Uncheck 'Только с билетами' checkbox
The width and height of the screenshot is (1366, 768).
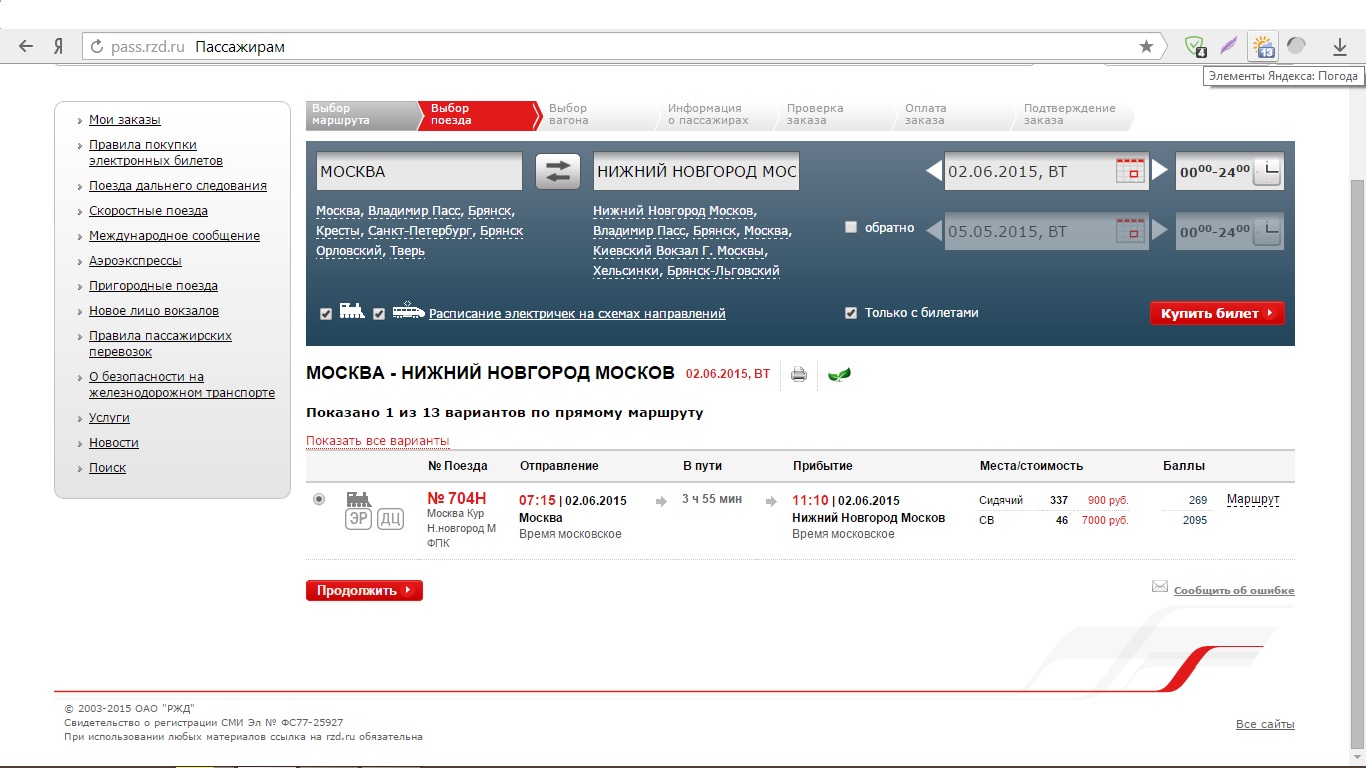click(x=851, y=313)
